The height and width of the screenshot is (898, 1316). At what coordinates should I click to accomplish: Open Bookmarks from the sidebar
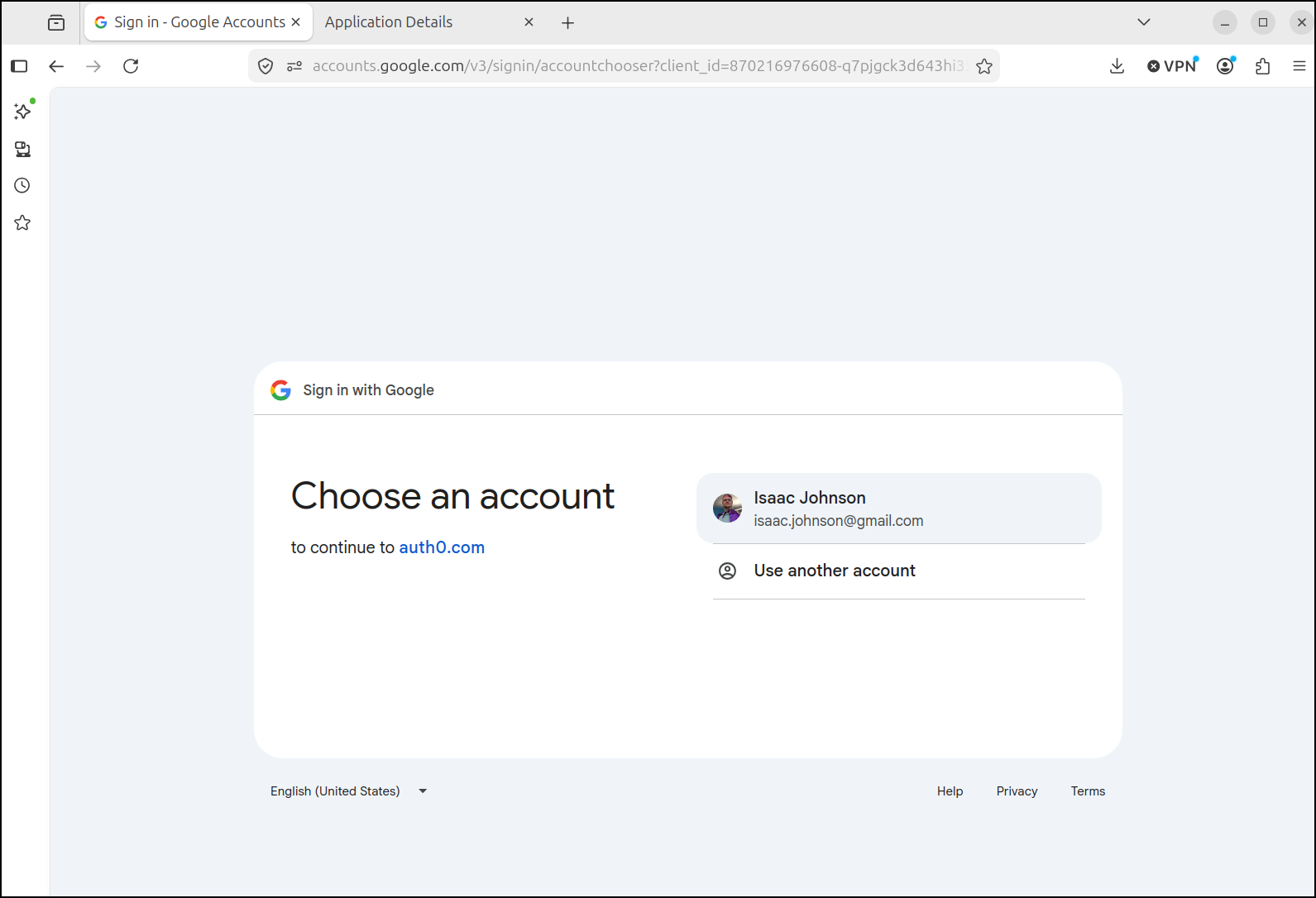(22, 223)
